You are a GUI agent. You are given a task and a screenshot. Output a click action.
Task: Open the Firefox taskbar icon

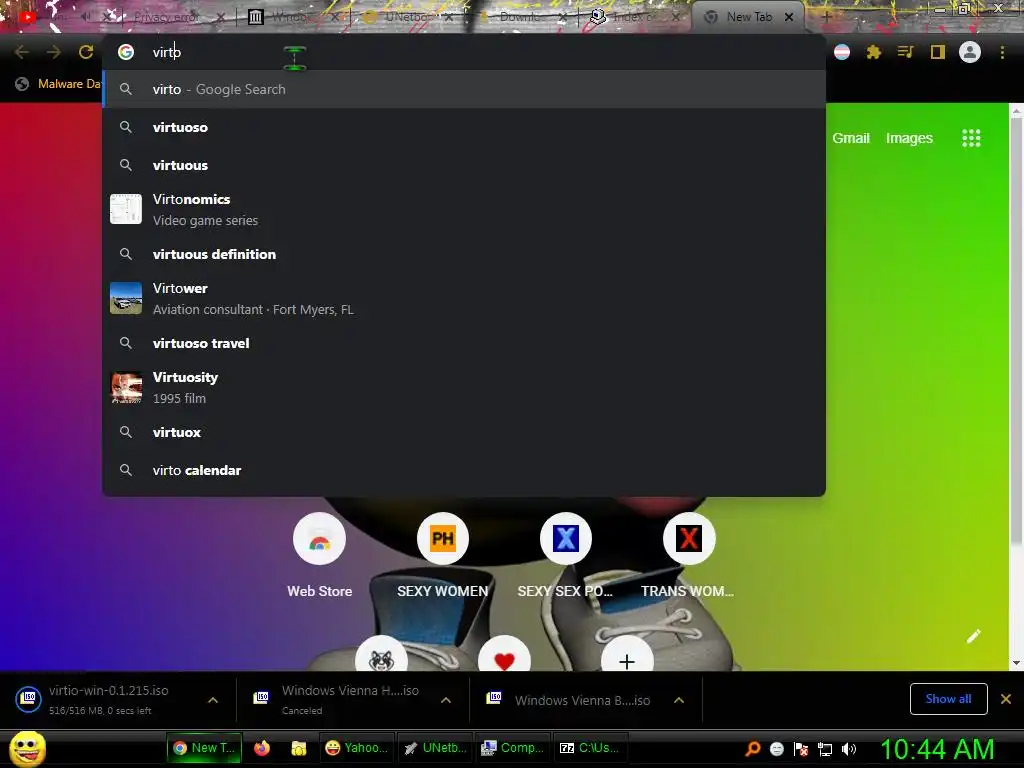click(262, 748)
